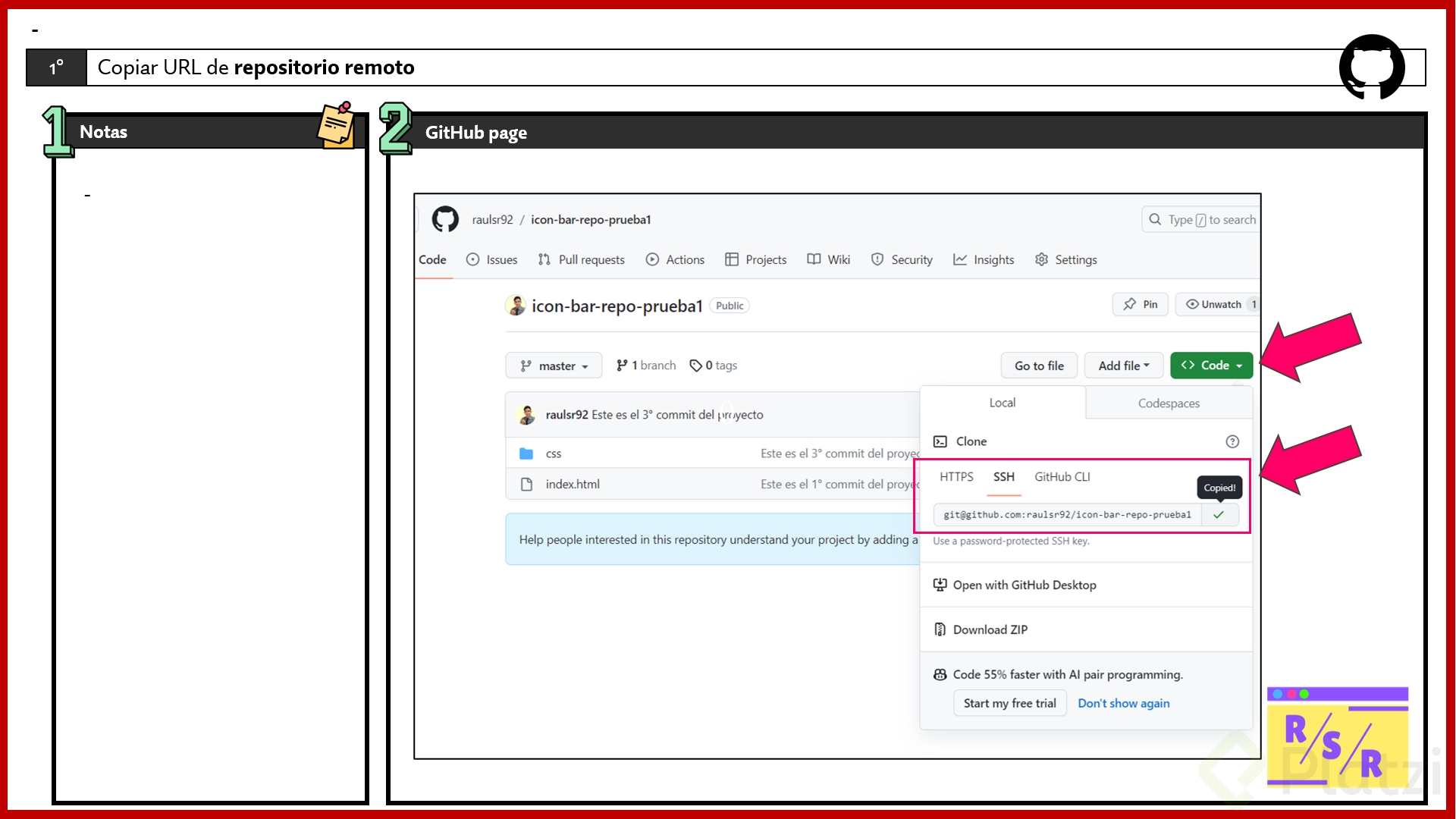The height and width of the screenshot is (819, 1456).
Task: Select the Code tab
Action: [432, 259]
